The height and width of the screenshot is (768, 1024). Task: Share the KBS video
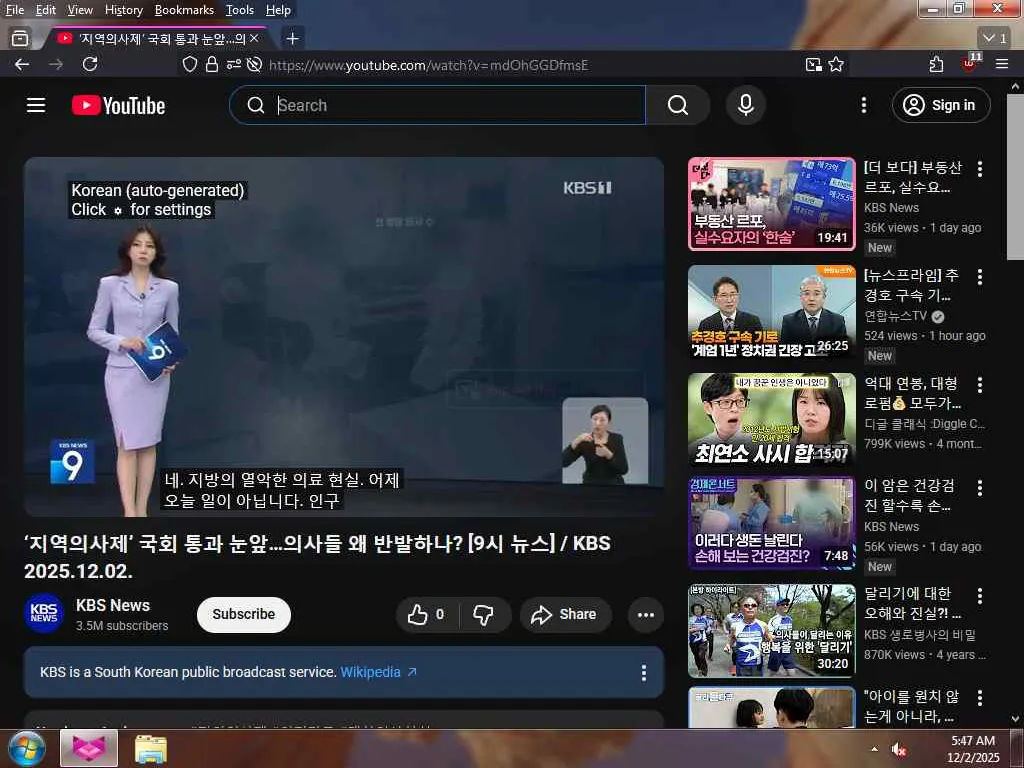tap(565, 615)
